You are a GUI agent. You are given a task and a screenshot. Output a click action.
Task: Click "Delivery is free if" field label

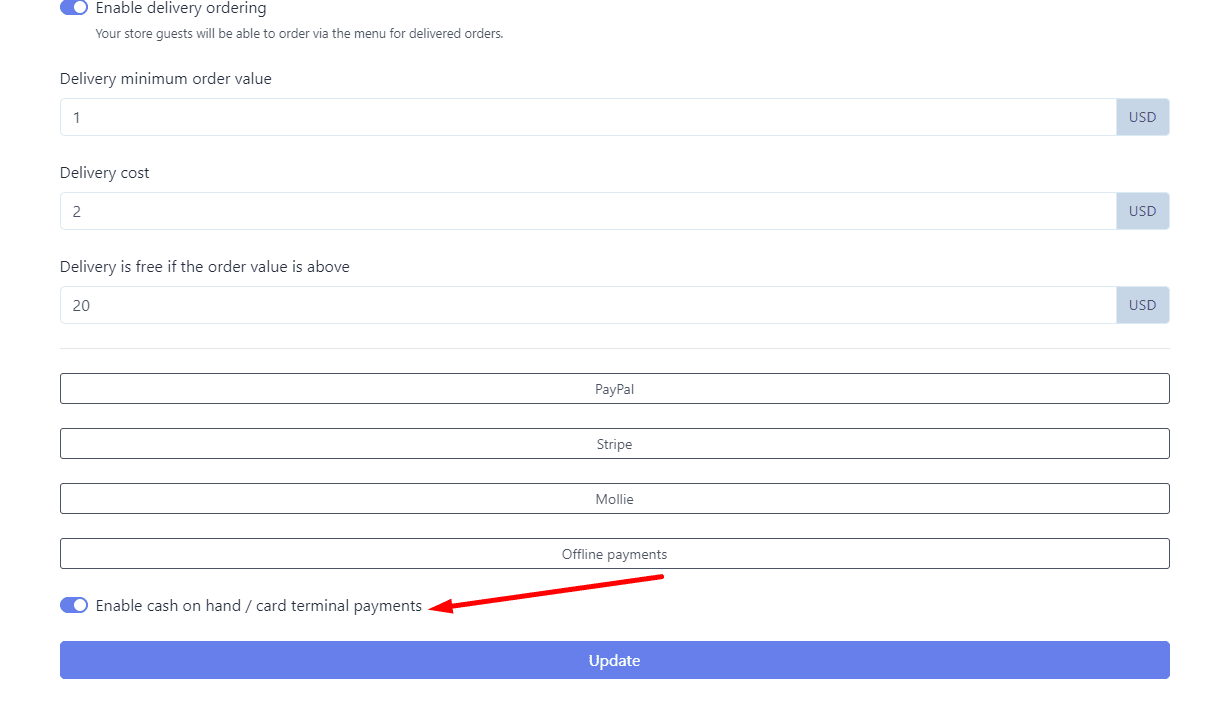point(205,267)
